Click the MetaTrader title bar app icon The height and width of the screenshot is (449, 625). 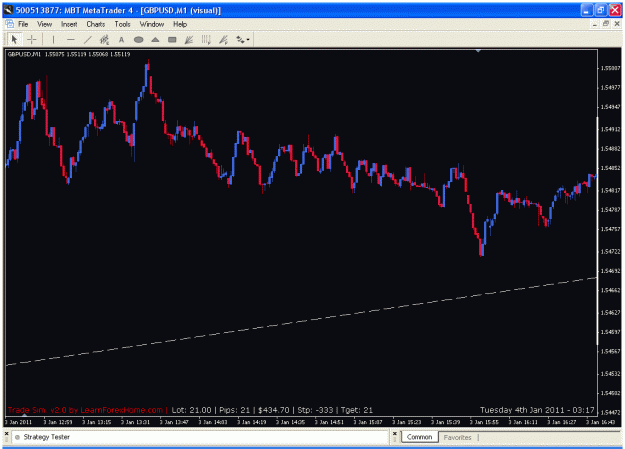click(8, 10)
